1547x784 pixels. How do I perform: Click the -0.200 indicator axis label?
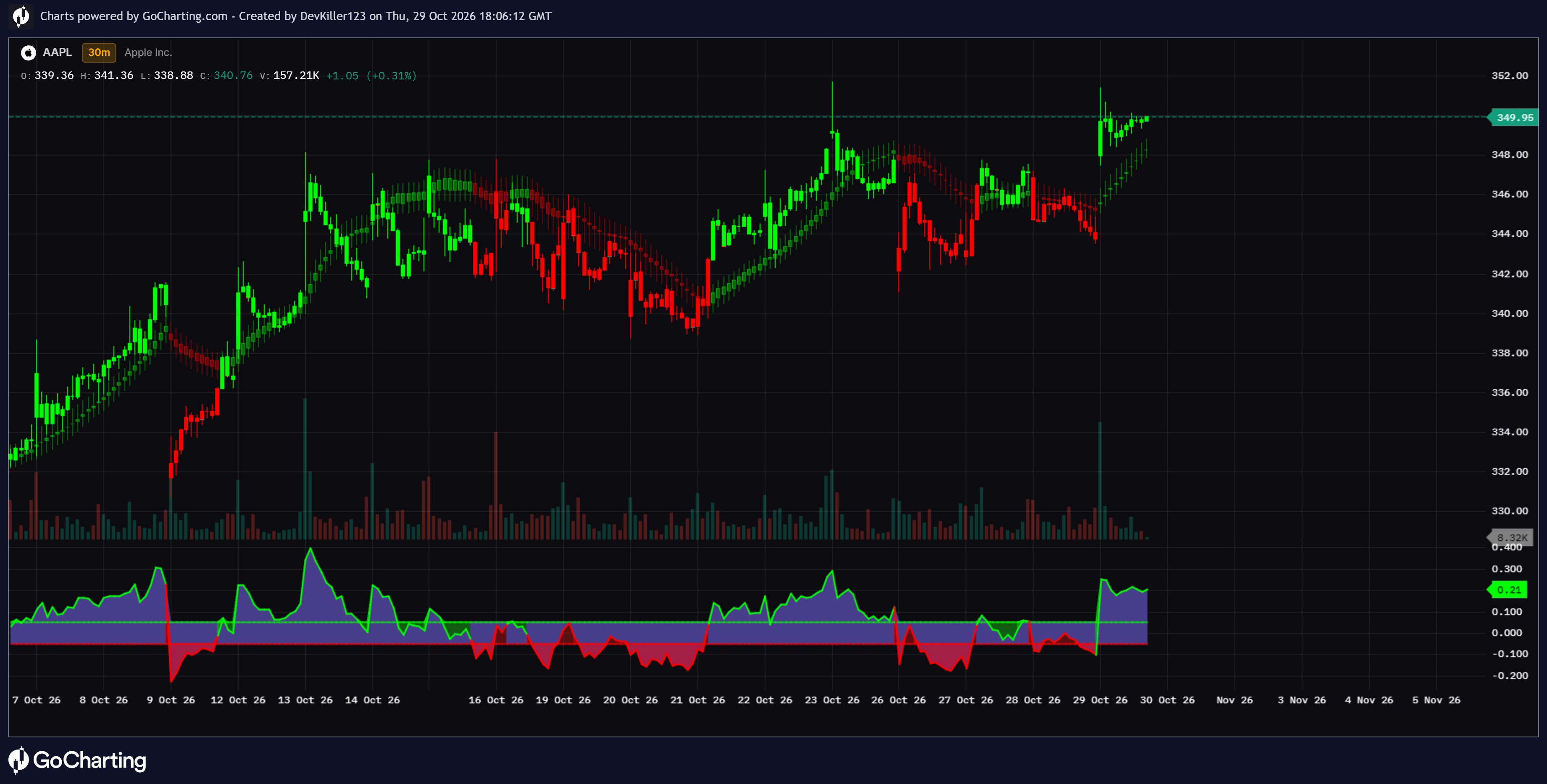click(1510, 676)
